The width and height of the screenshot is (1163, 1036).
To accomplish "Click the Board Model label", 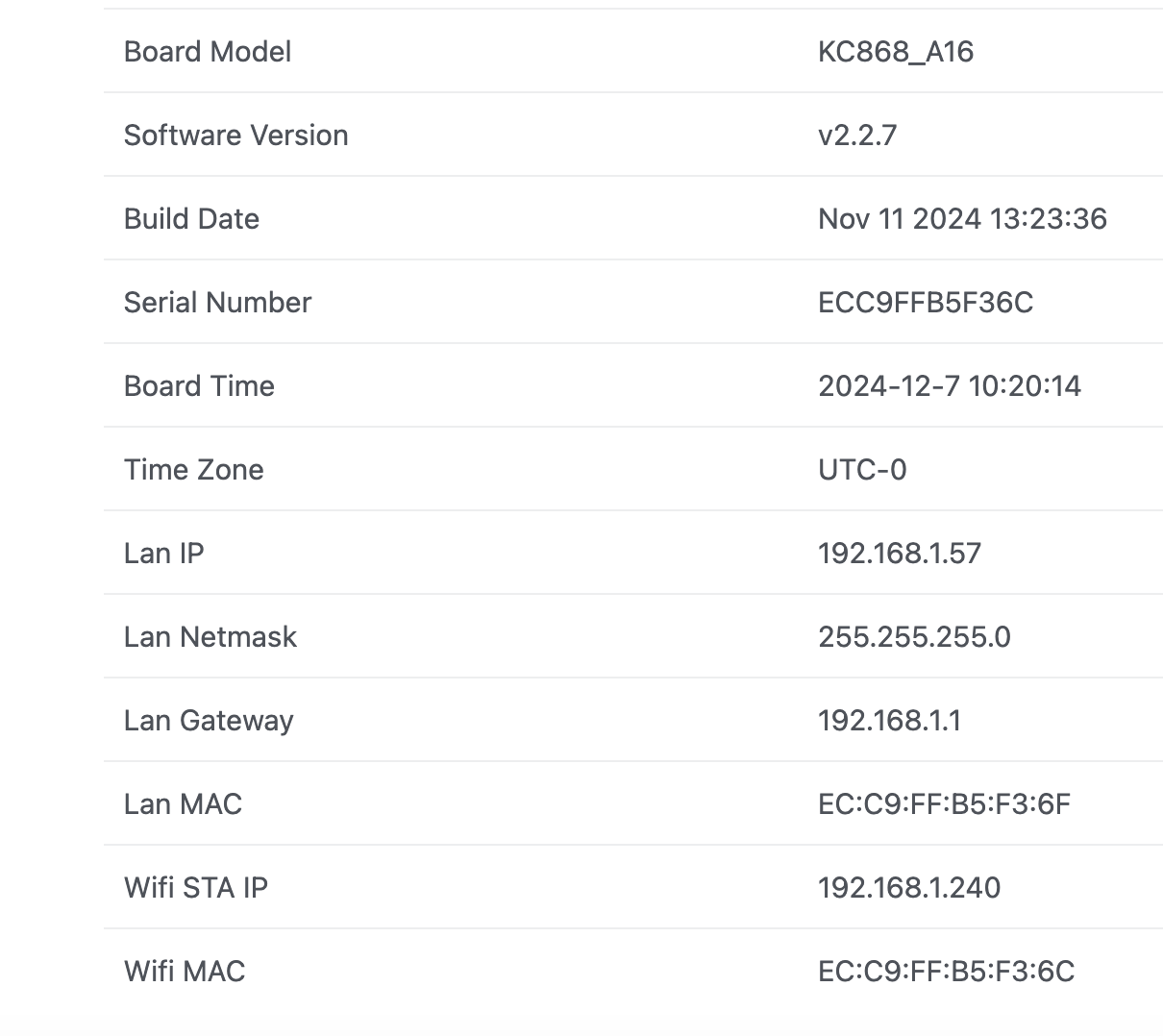I will click(x=208, y=52).
